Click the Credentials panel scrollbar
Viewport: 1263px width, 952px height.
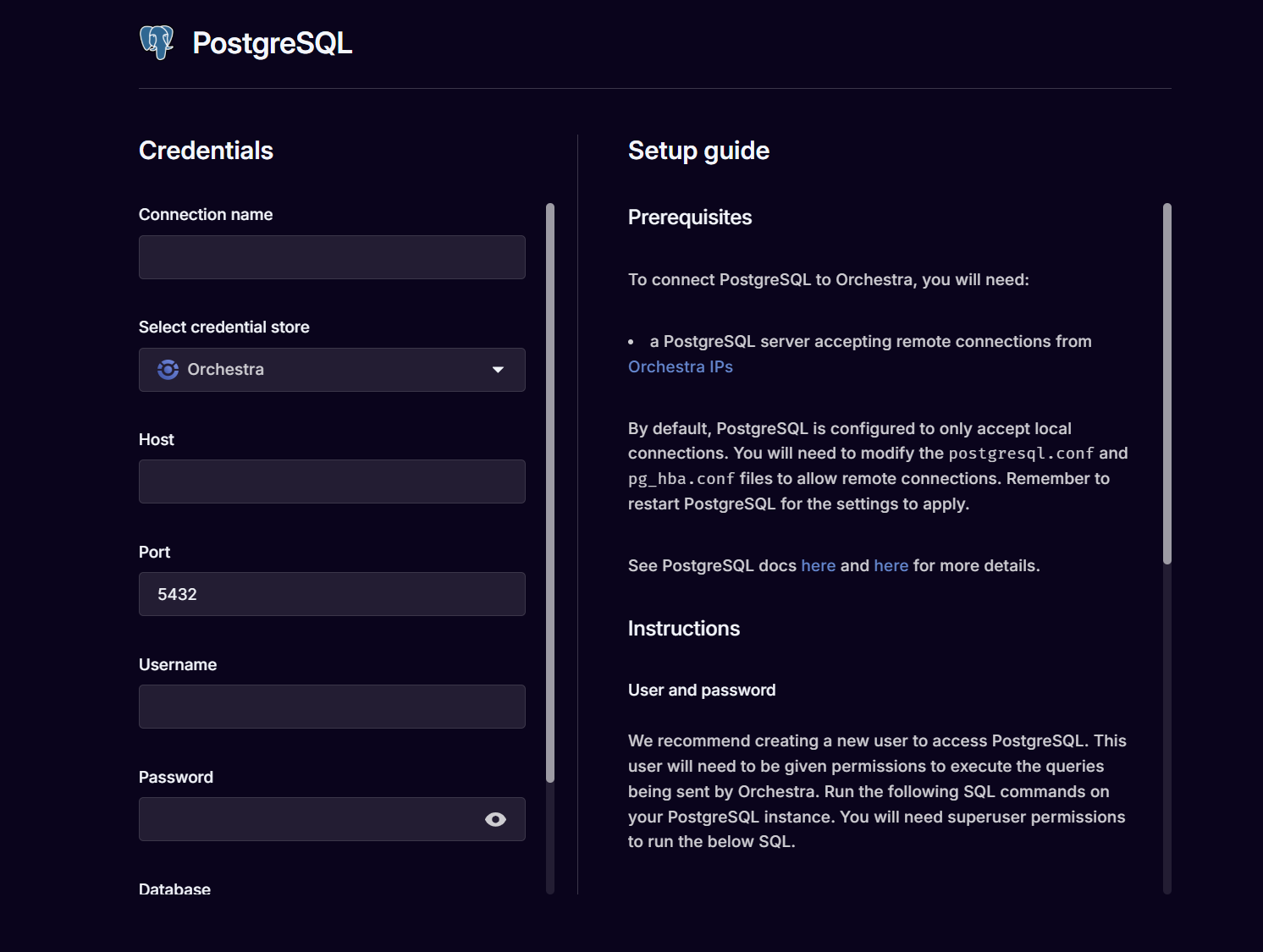pos(550,493)
